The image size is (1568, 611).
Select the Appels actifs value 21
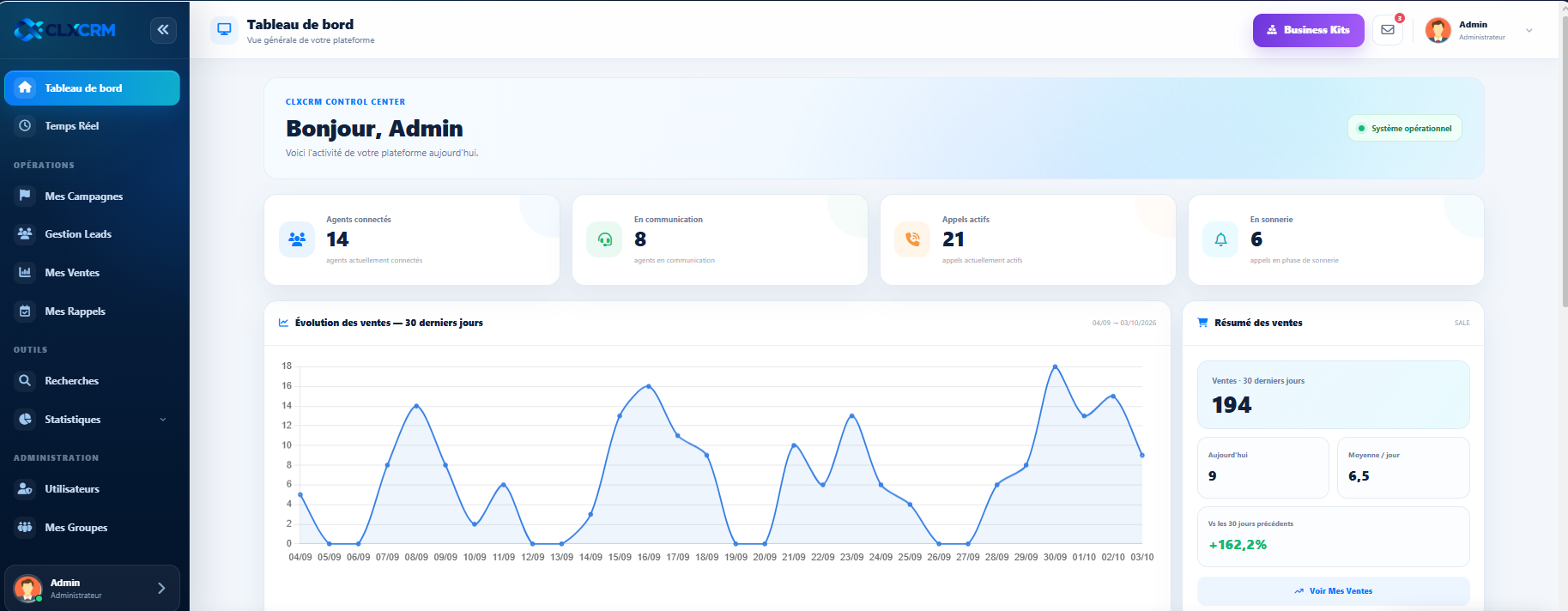coord(954,239)
